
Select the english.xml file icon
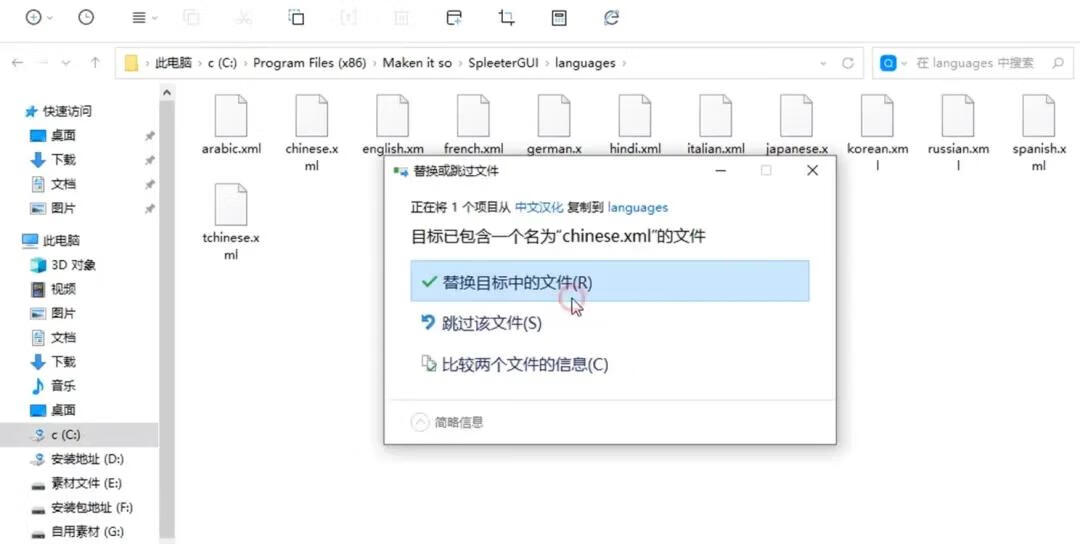[x=393, y=116]
